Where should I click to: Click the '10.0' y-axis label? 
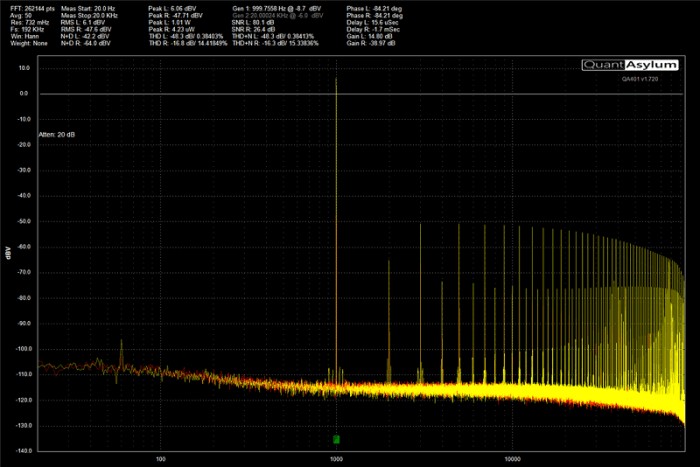(25, 68)
